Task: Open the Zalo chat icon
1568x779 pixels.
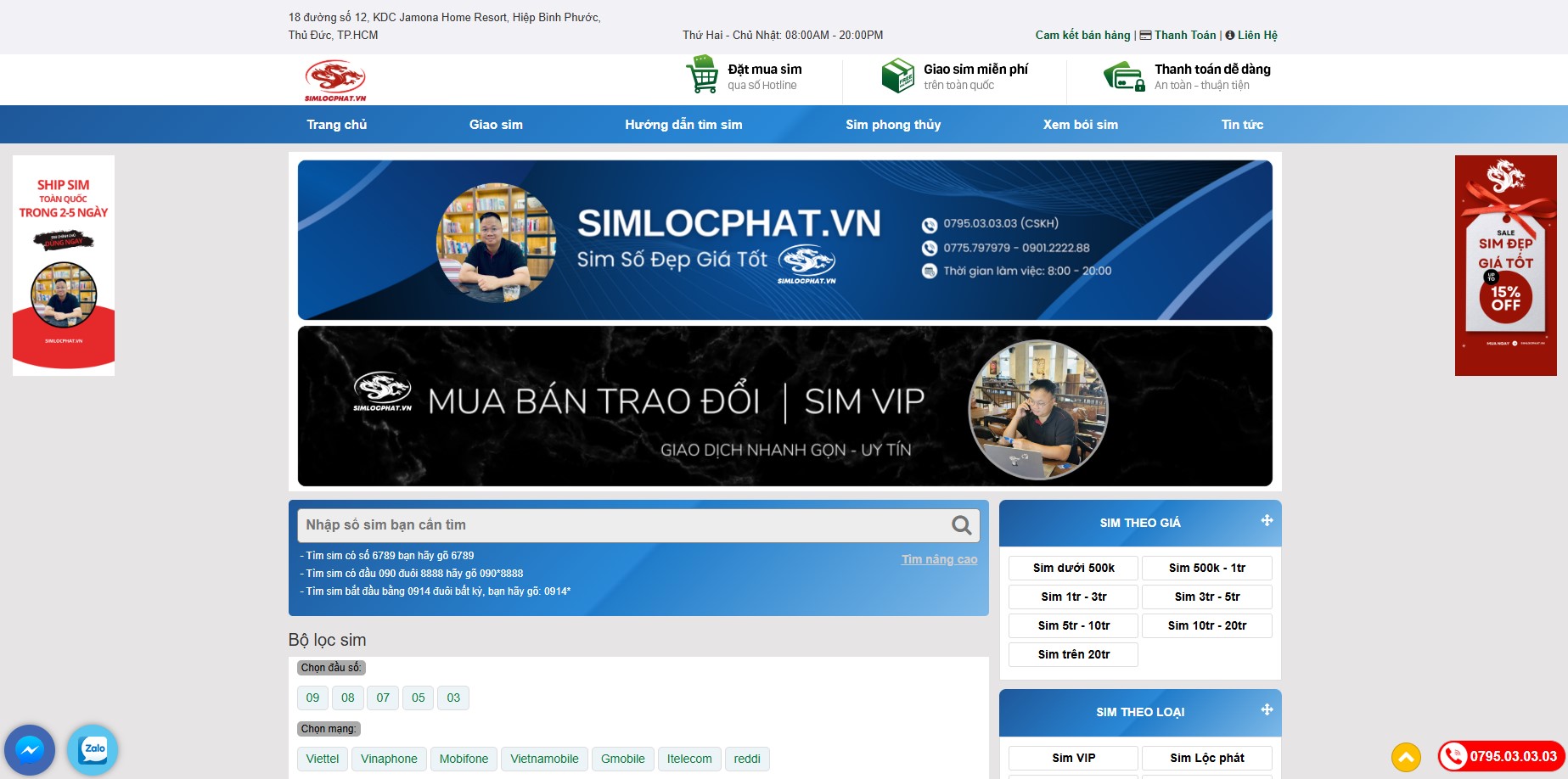Action: 94,750
